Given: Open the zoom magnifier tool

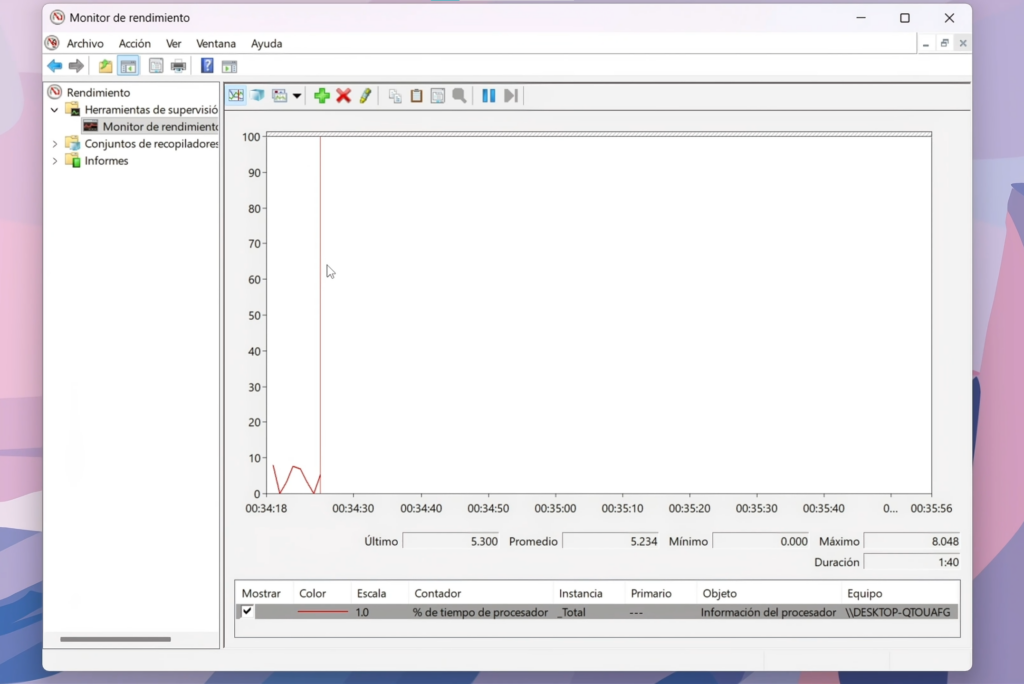Looking at the screenshot, I should pyautogui.click(x=460, y=95).
